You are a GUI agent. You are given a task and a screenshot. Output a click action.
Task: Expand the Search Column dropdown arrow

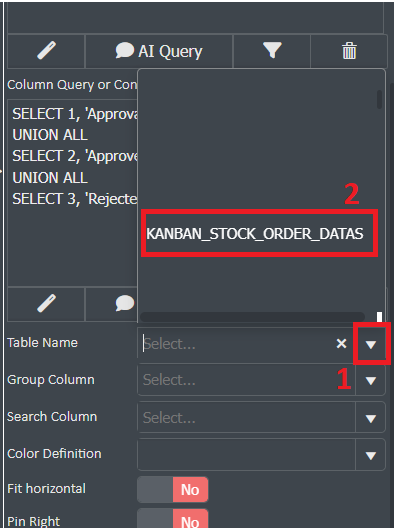pyautogui.click(x=371, y=418)
